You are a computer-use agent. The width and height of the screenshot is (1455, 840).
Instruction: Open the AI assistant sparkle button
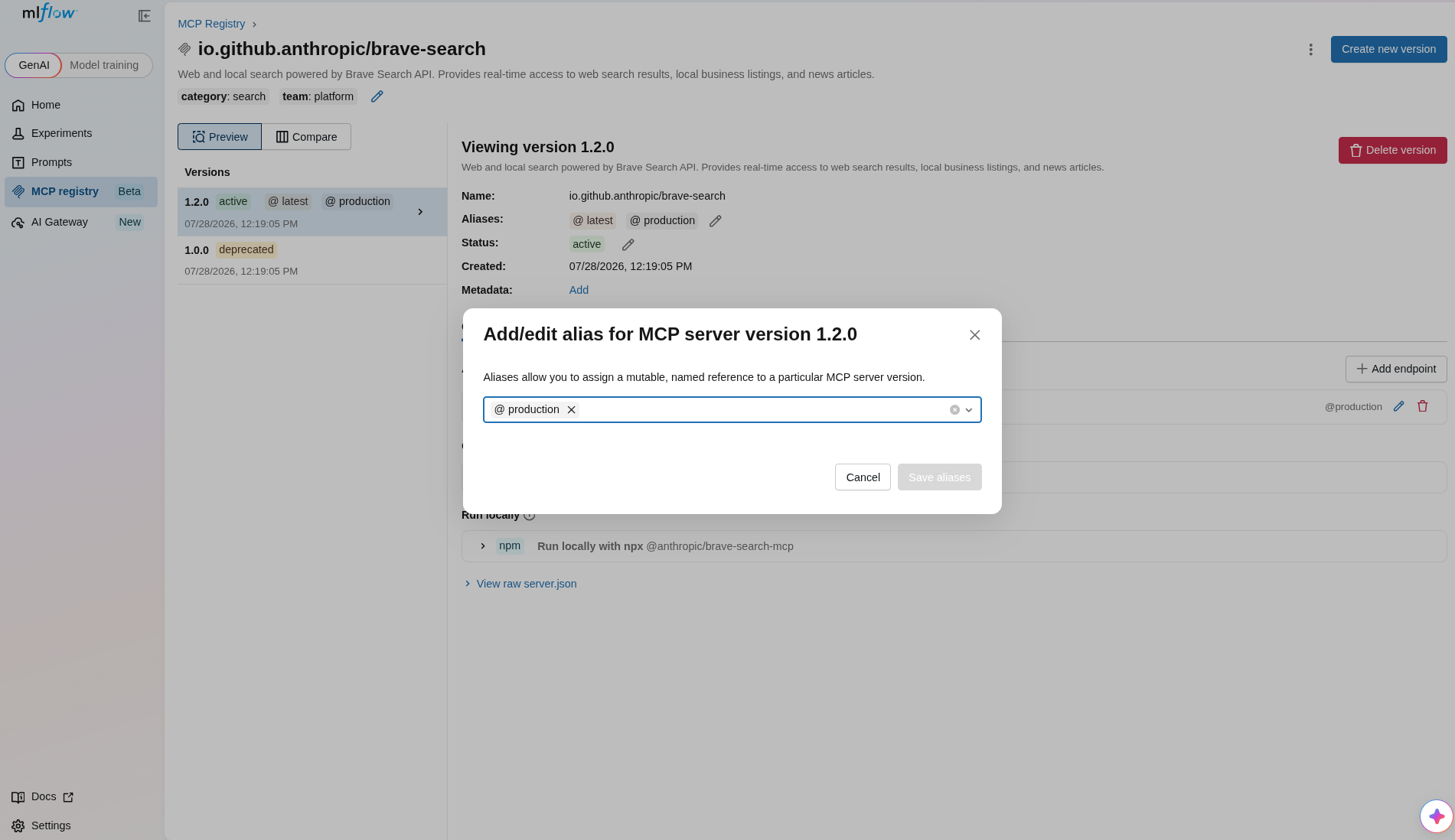(1436, 816)
